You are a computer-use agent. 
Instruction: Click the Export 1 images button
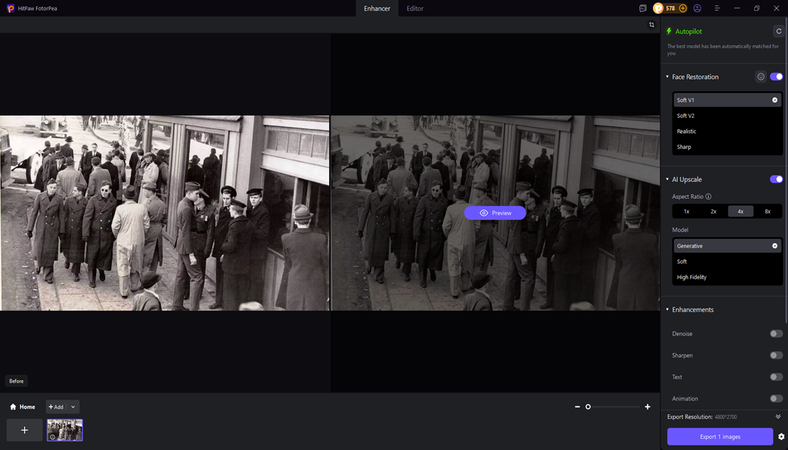point(720,436)
